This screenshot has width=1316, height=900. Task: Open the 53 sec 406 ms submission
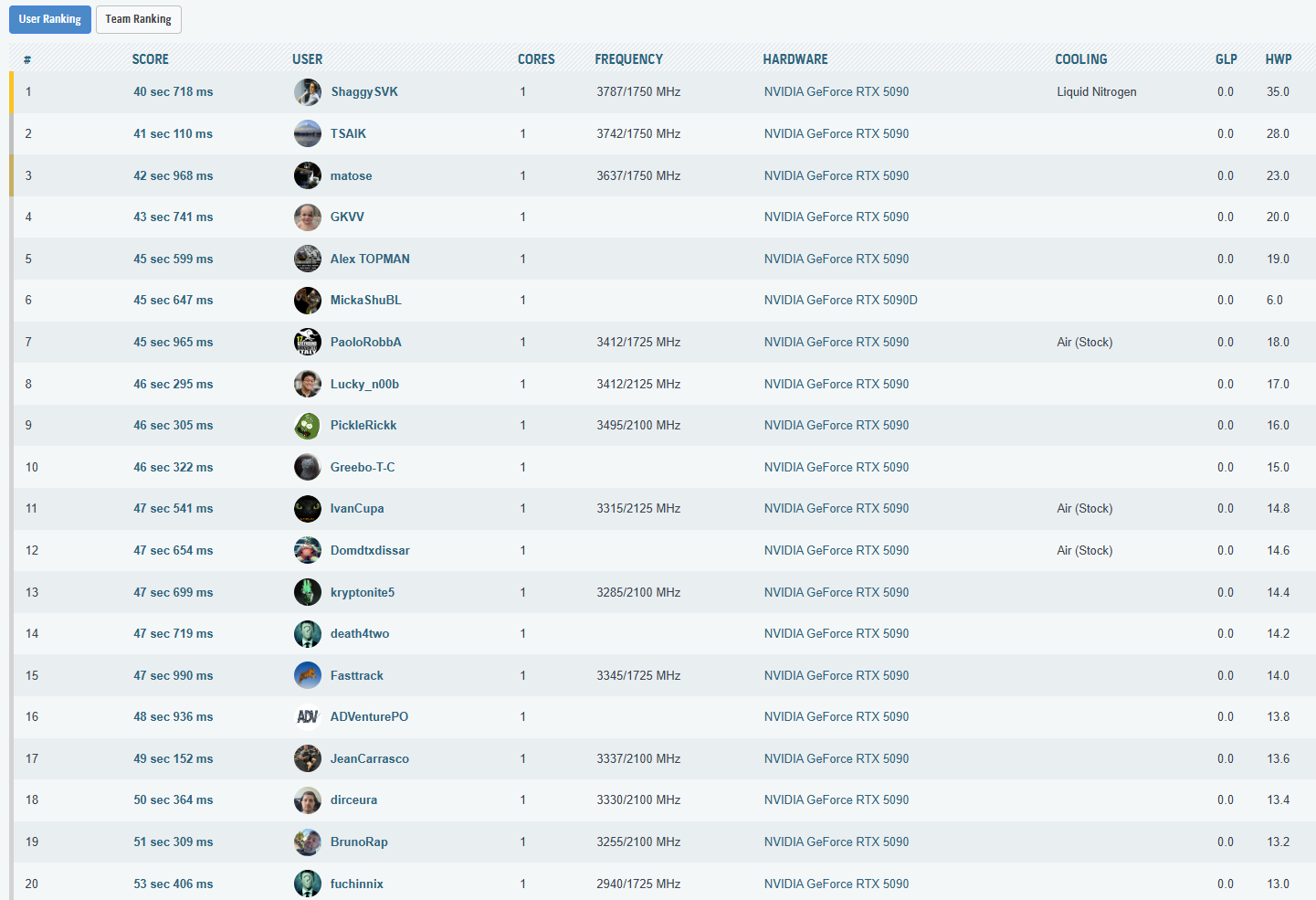(x=173, y=884)
